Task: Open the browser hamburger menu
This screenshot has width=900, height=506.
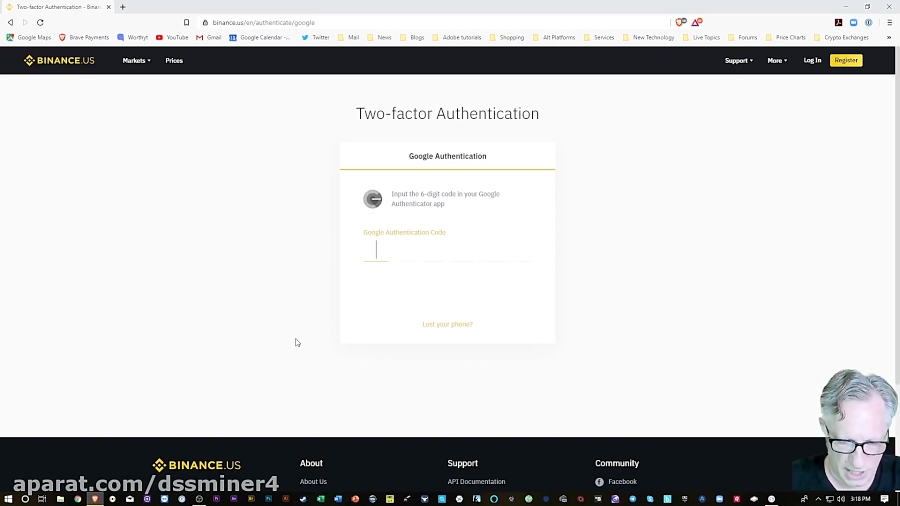Action: [890, 22]
